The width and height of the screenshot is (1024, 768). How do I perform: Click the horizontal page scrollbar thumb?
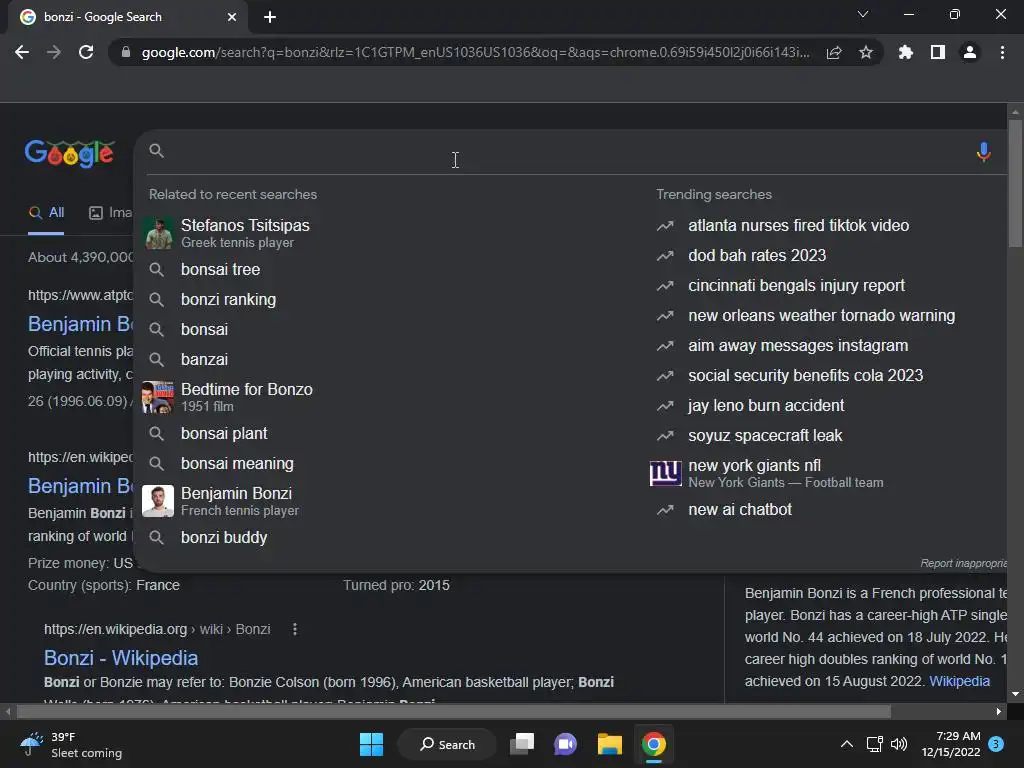(454, 711)
